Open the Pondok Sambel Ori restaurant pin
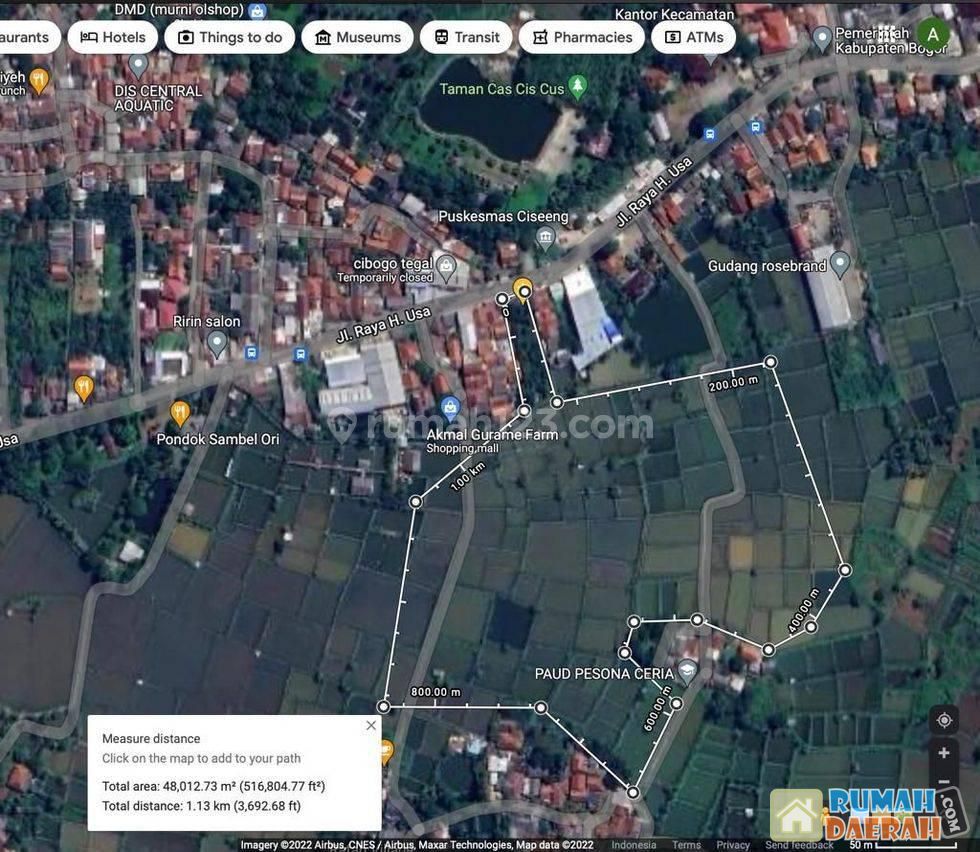Image resolution: width=980 pixels, height=852 pixels. tap(180, 411)
